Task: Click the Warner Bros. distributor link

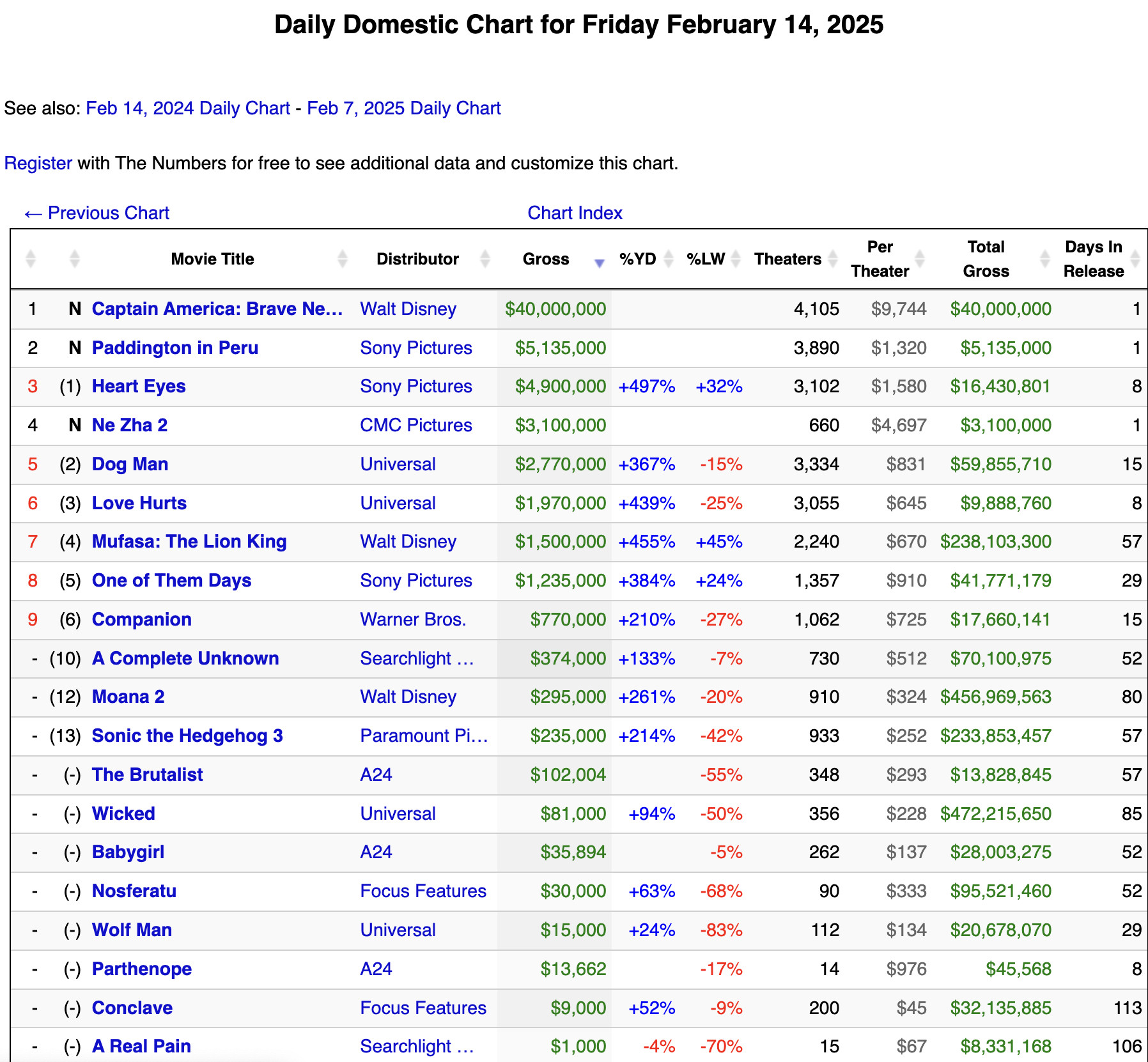Action: point(413,619)
